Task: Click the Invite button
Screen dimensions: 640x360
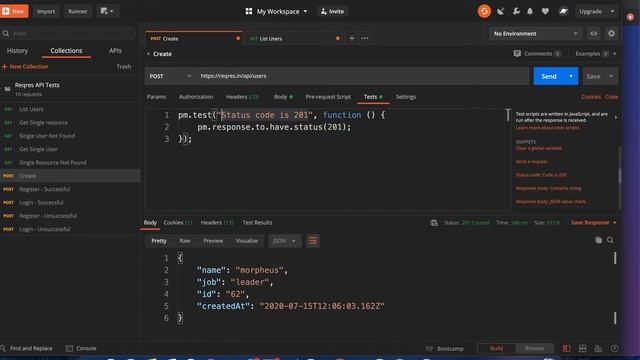Action: [x=332, y=11]
